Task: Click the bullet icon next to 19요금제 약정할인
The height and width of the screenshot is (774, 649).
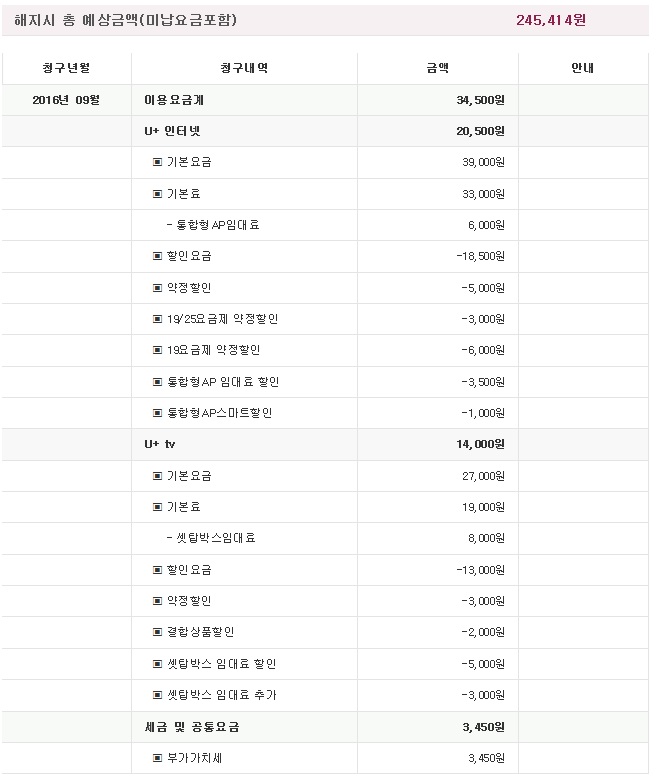Action: pyautogui.click(x=157, y=350)
